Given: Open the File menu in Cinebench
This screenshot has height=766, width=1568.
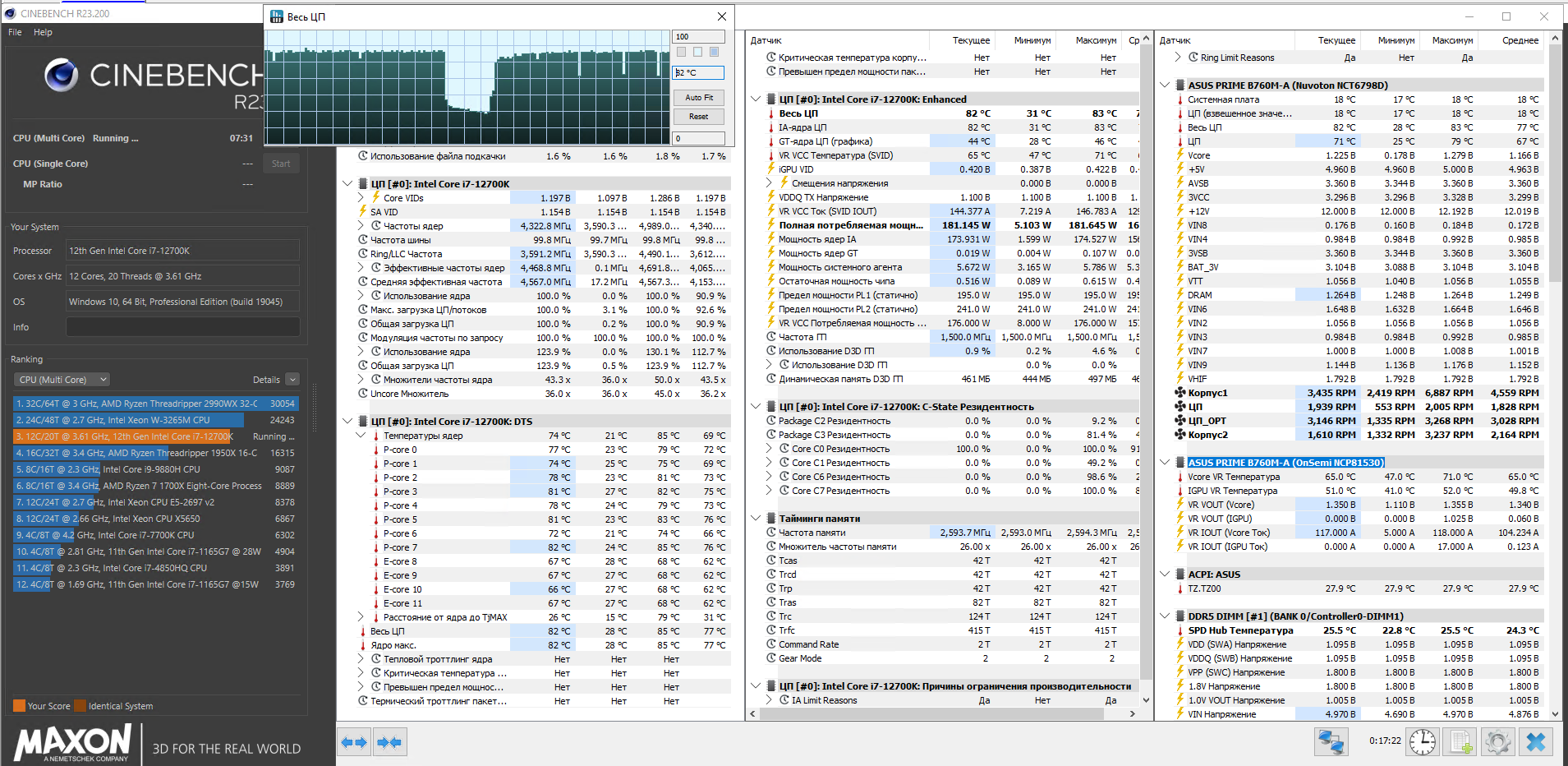Looking at the screenshot, I should [15, 32].
